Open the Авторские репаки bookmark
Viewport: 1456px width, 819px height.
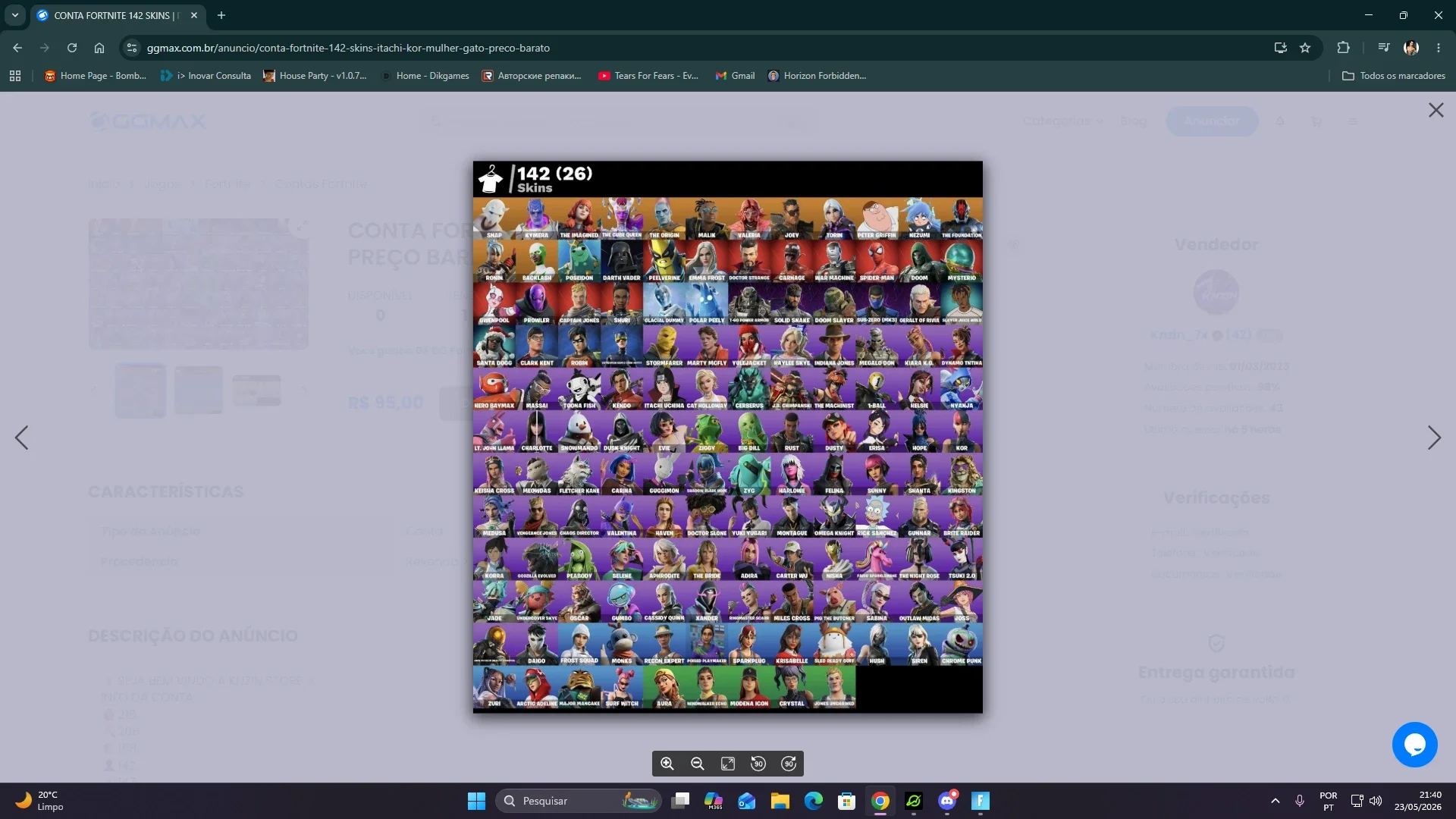[532, 76]
